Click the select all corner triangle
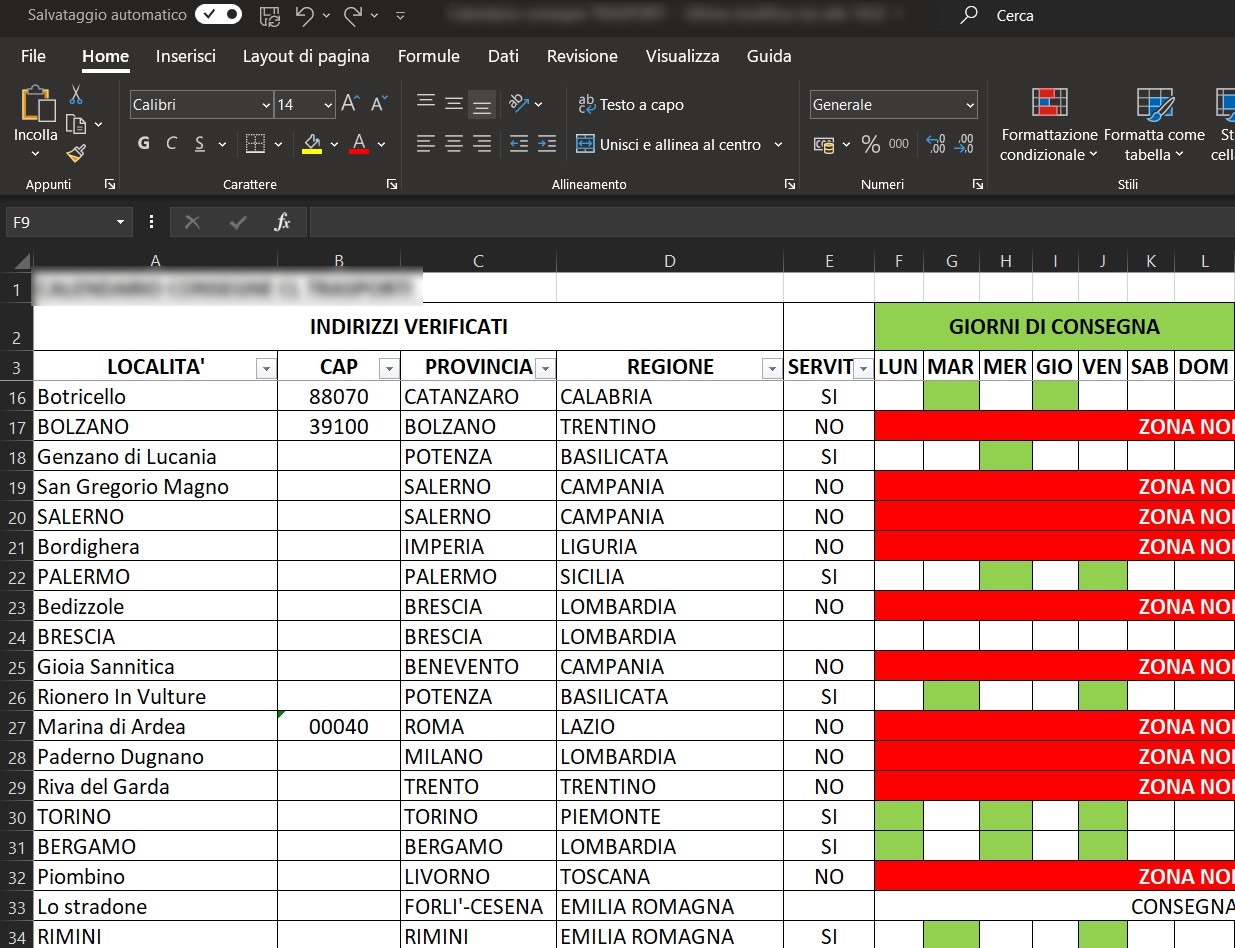 pyautogui.click(x=22, y=263)
